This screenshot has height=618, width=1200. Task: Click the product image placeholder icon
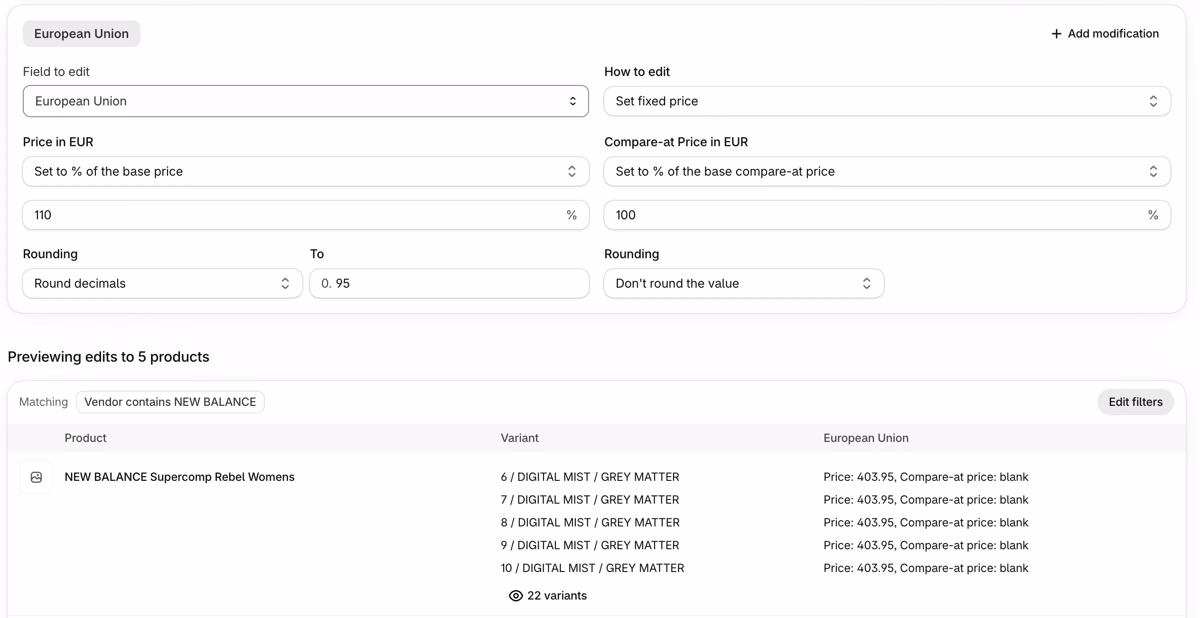[36, 477]
